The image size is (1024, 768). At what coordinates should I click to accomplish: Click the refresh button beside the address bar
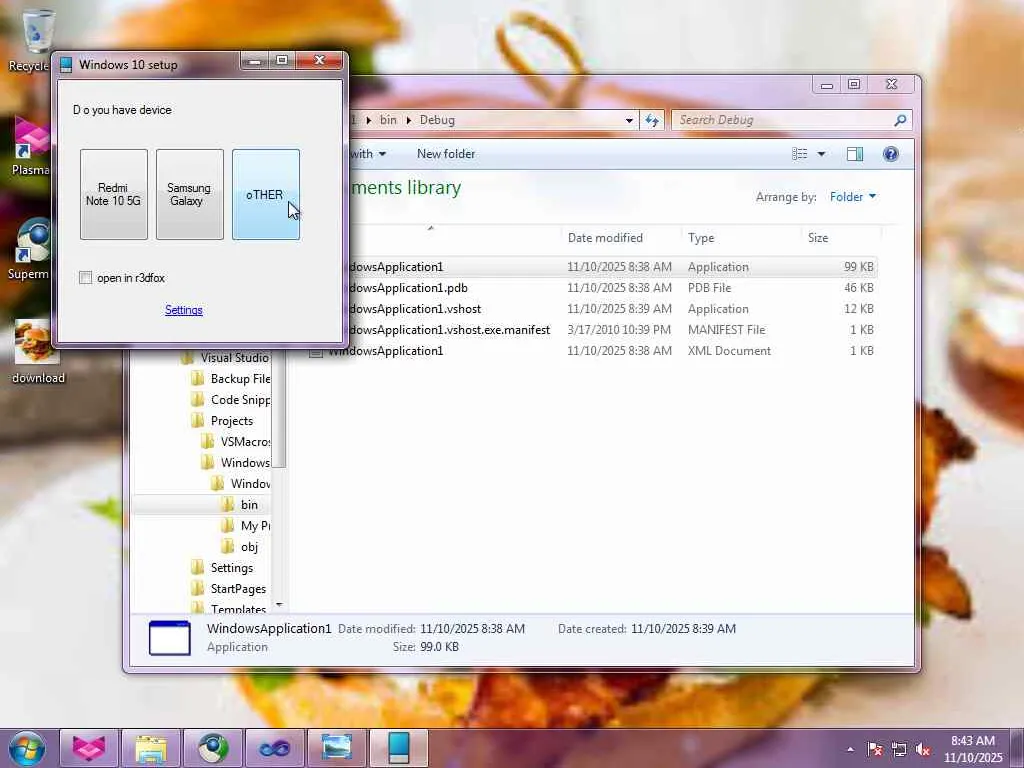[x=652, y=120]
